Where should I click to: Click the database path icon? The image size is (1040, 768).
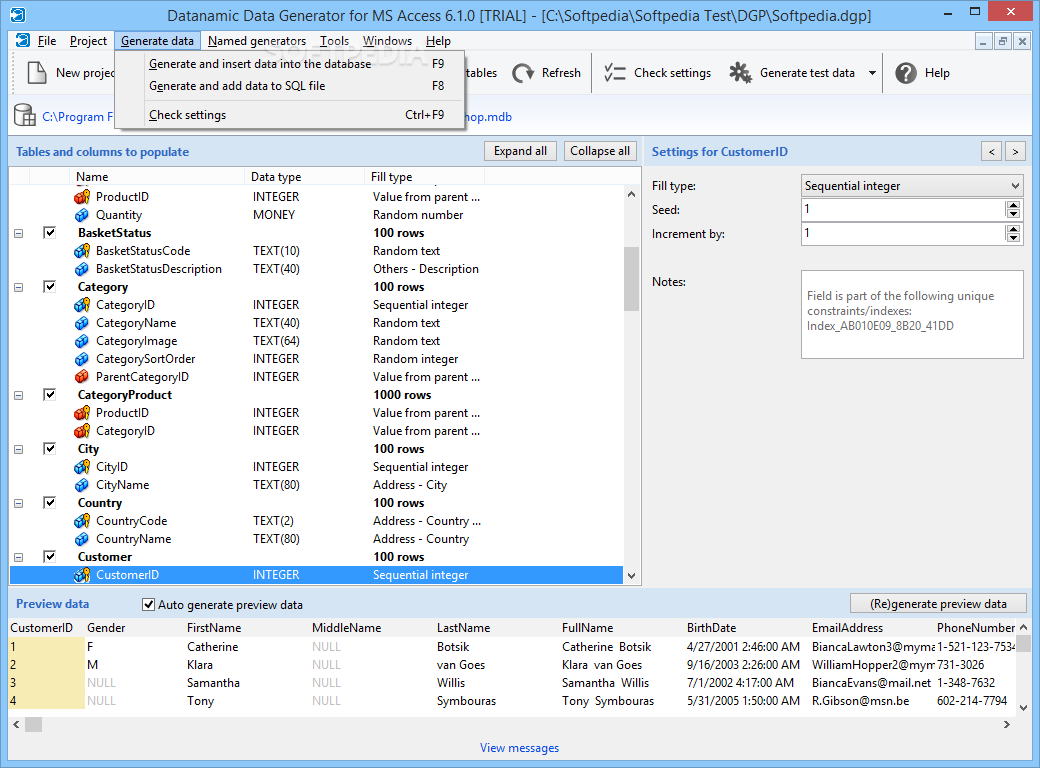pos(25,115)
